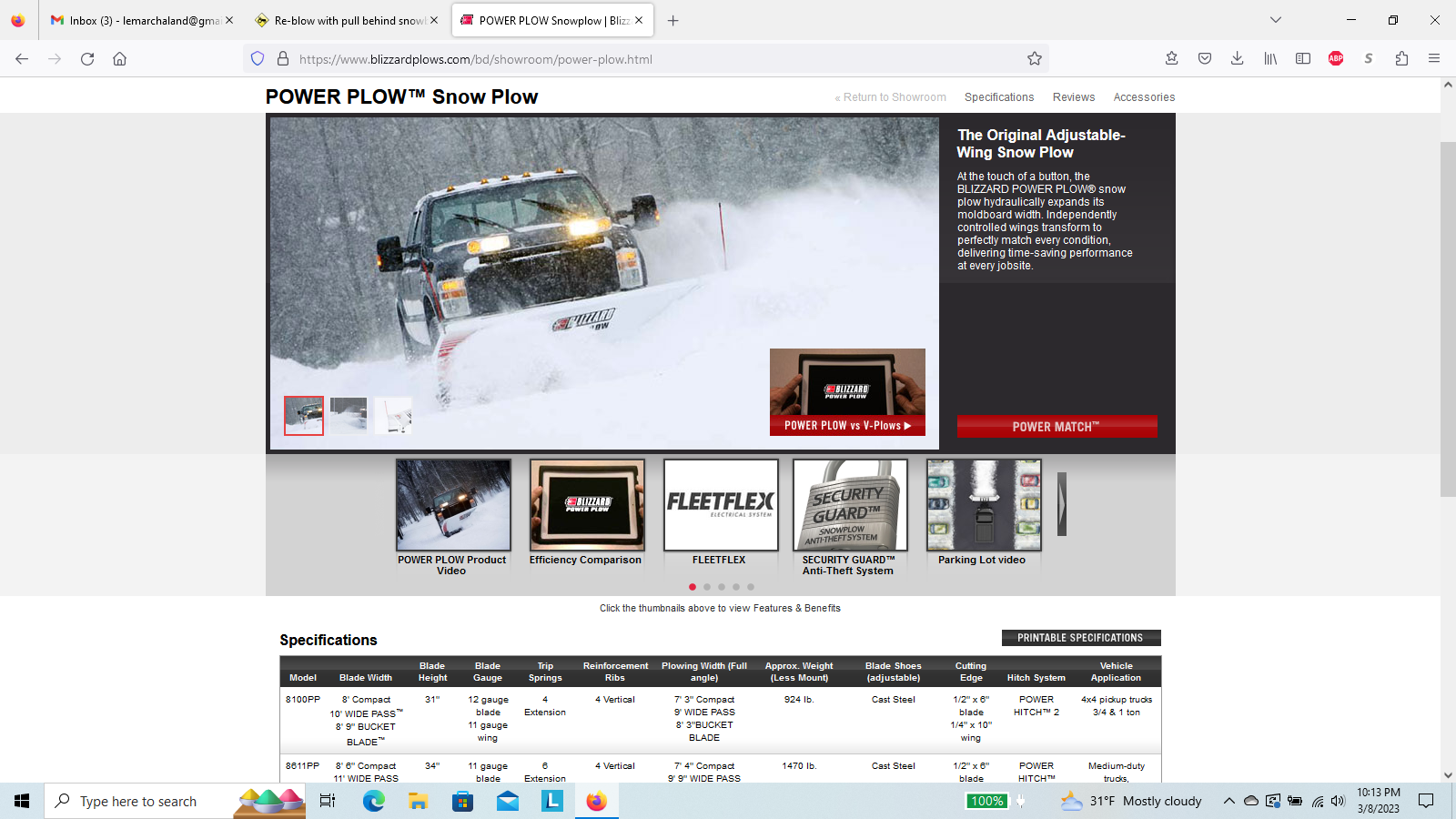Open the volume control icon
Image resolution: width=1456 pixels, height=819 pixels.
coord(1338,801)
